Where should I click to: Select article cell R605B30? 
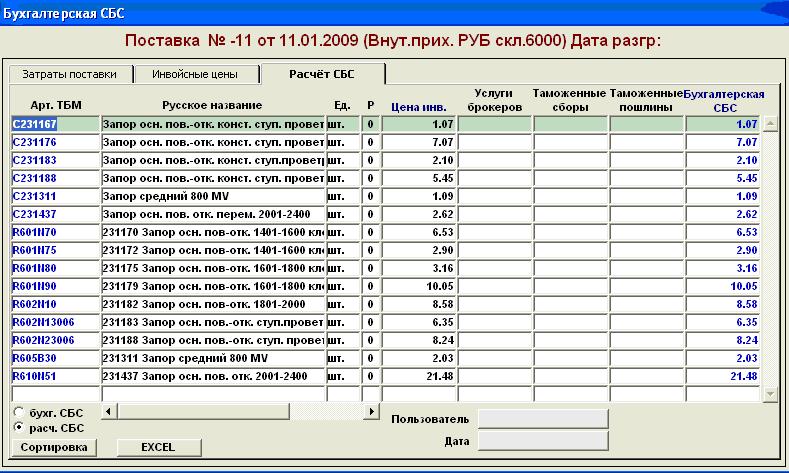point(55,358)
